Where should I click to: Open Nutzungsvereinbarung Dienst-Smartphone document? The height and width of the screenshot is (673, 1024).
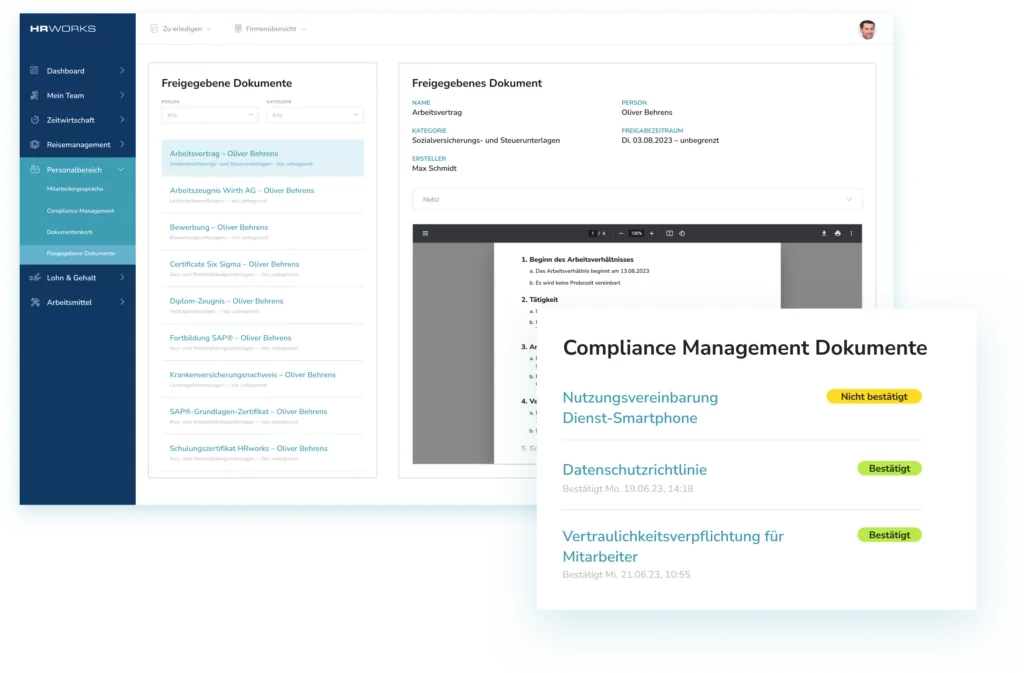point(640,407)
